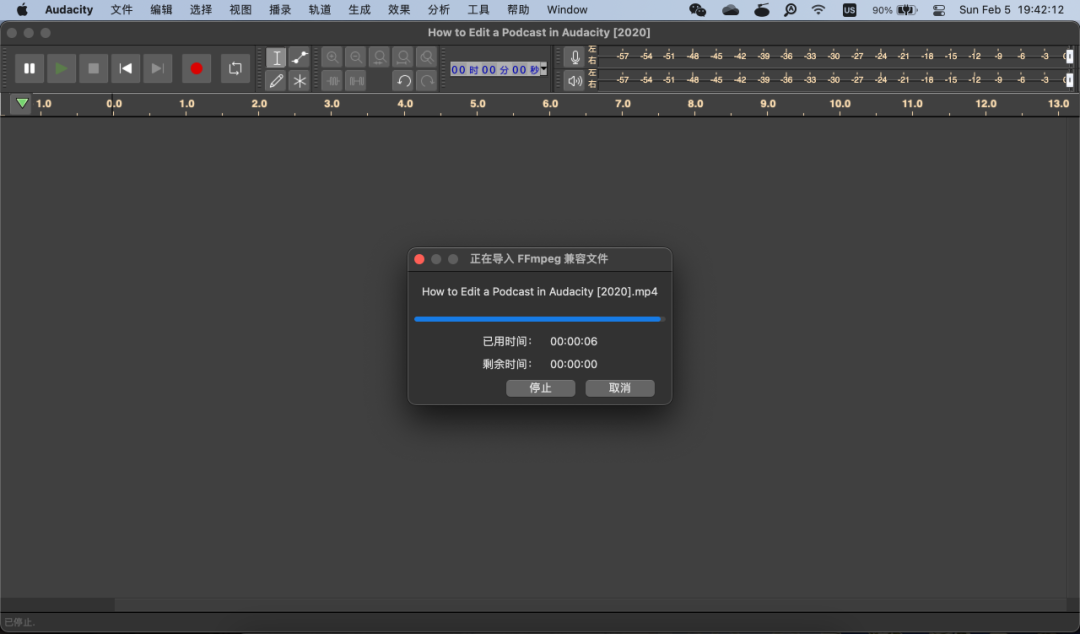Viewport: 1080px width, 634px height.
Task: Click the 停止 button in import dialog
Action: 540,388
